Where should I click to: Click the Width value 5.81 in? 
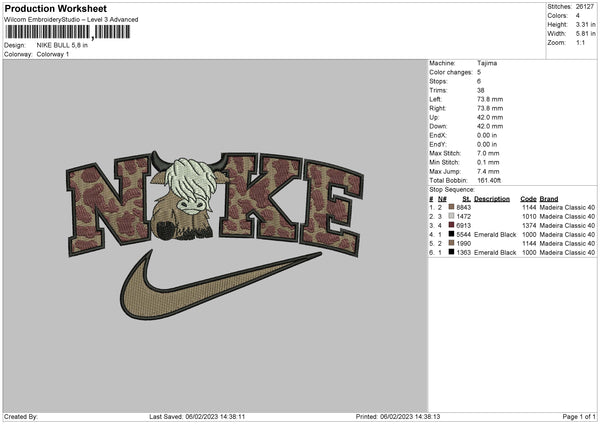[x=585, y=34]
